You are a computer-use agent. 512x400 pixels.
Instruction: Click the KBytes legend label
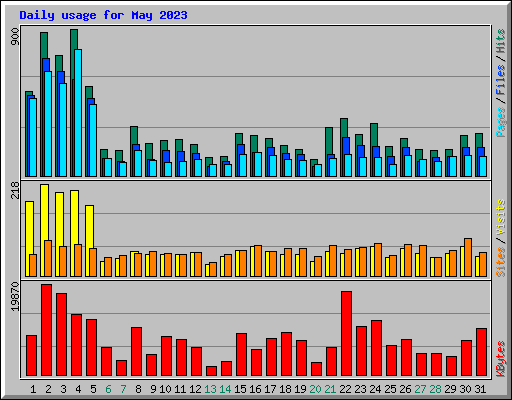(x=500, y=359)
